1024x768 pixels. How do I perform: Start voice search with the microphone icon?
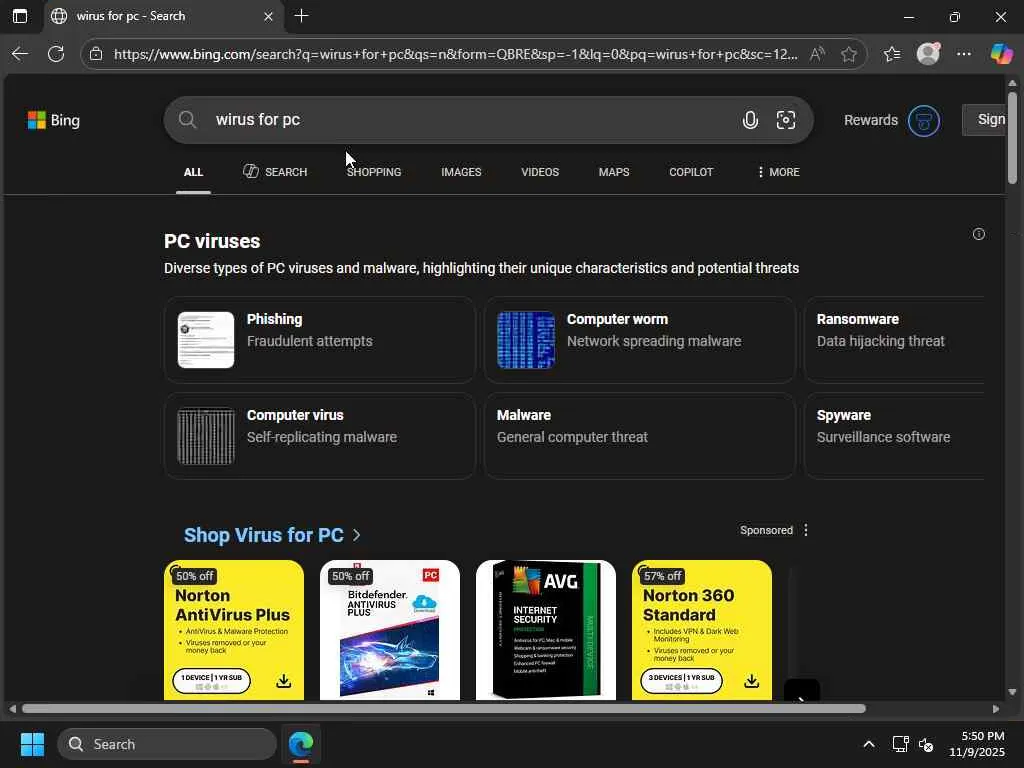coord(750,120)
